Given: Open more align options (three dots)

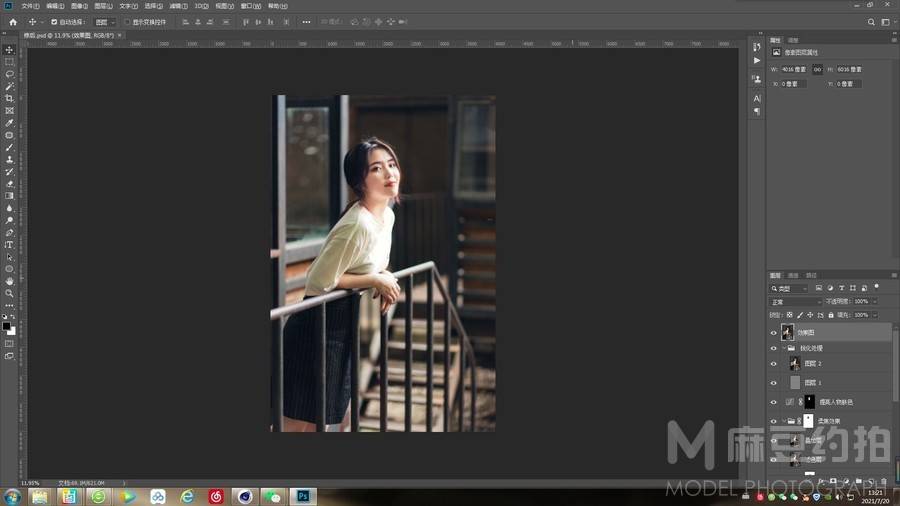Looking at the screenshot, I should pyautogui.click(x=307, y=22).
